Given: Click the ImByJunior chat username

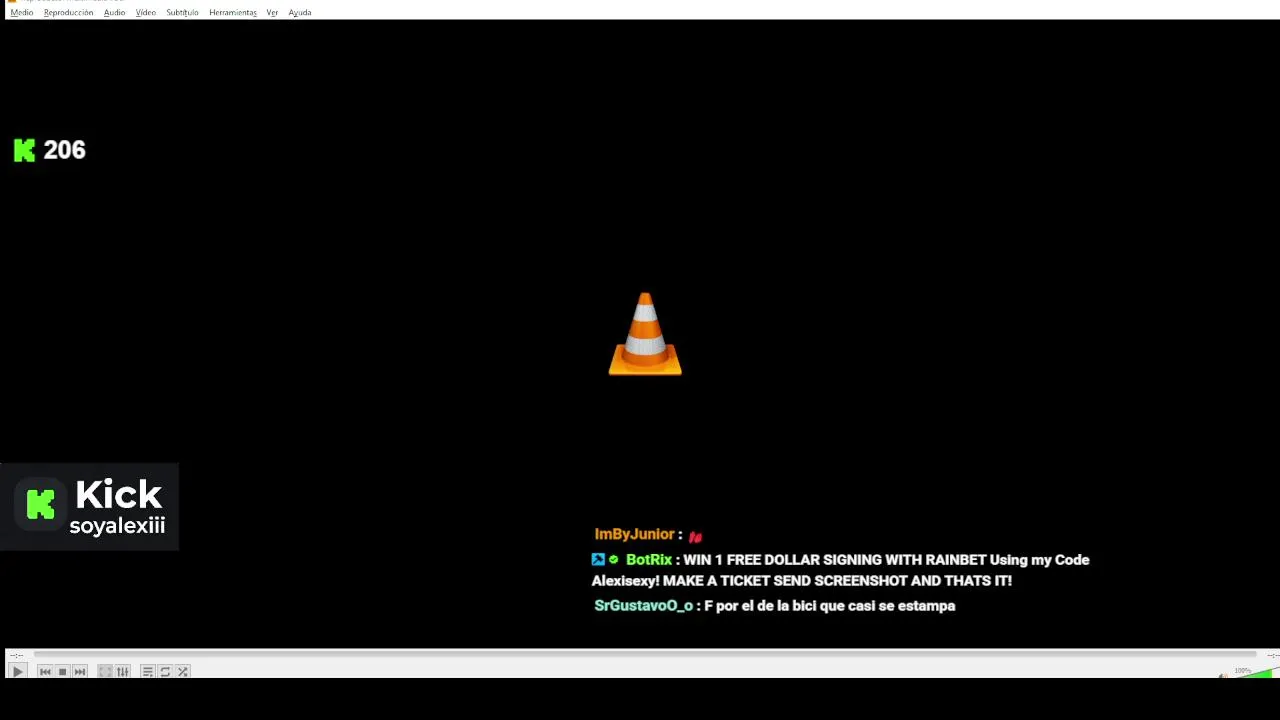Looking at the screenshot, I should (x=634, y=534).
